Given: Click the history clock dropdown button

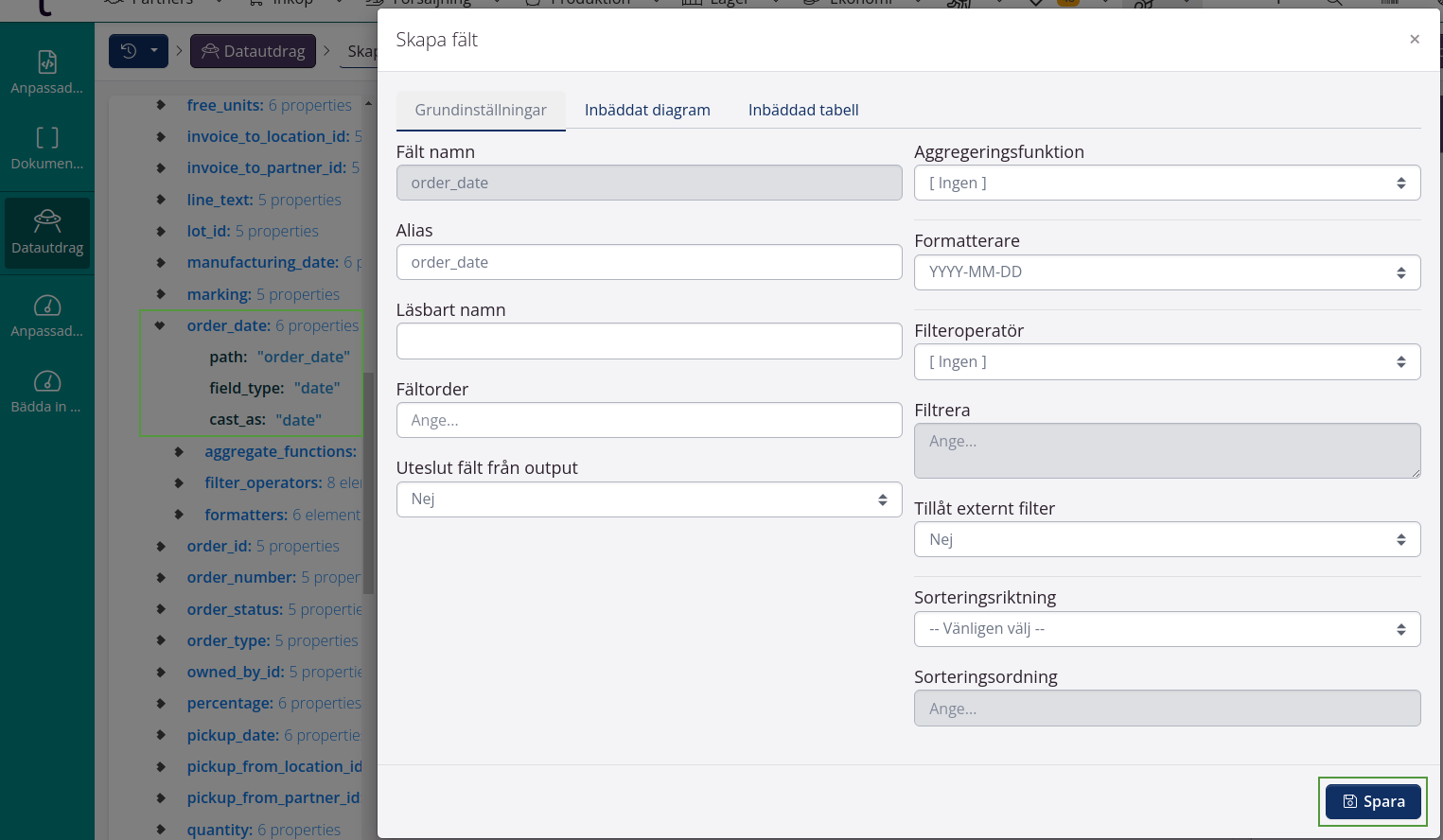Looking at the screenshot, I should tap(138, 51).
